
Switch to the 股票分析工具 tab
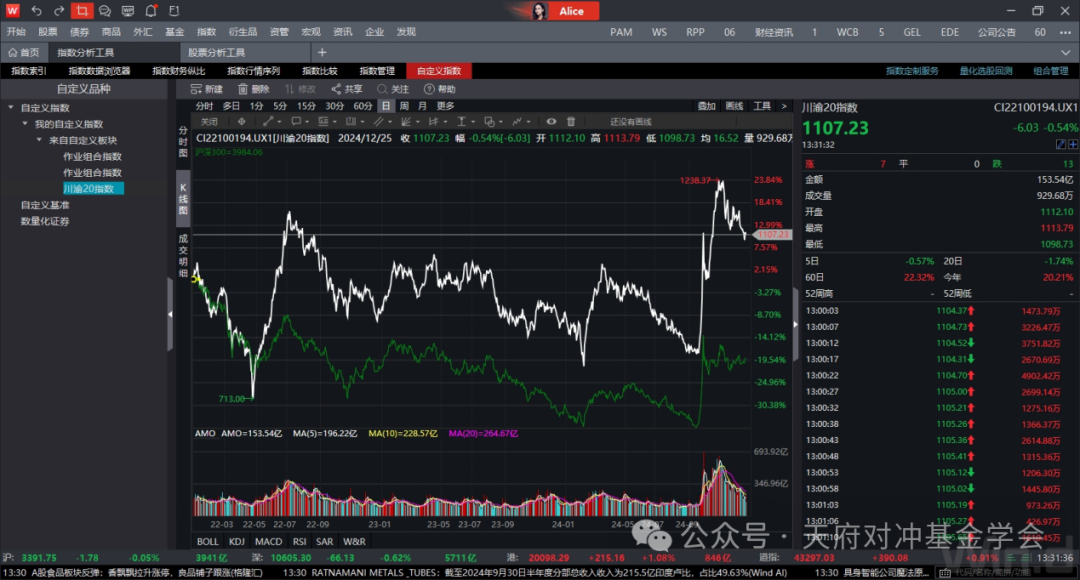216,52
